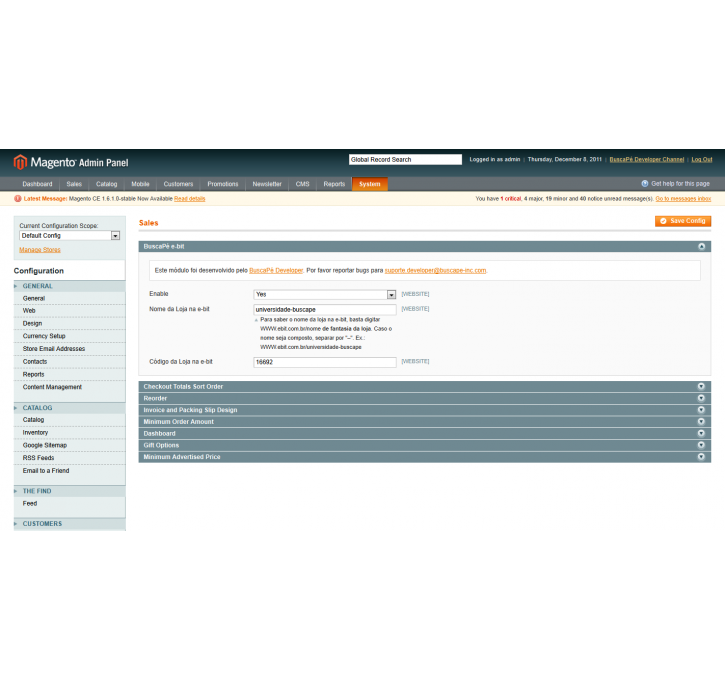
Task: Click the Read details link
Action: click(x=190, y=199)
